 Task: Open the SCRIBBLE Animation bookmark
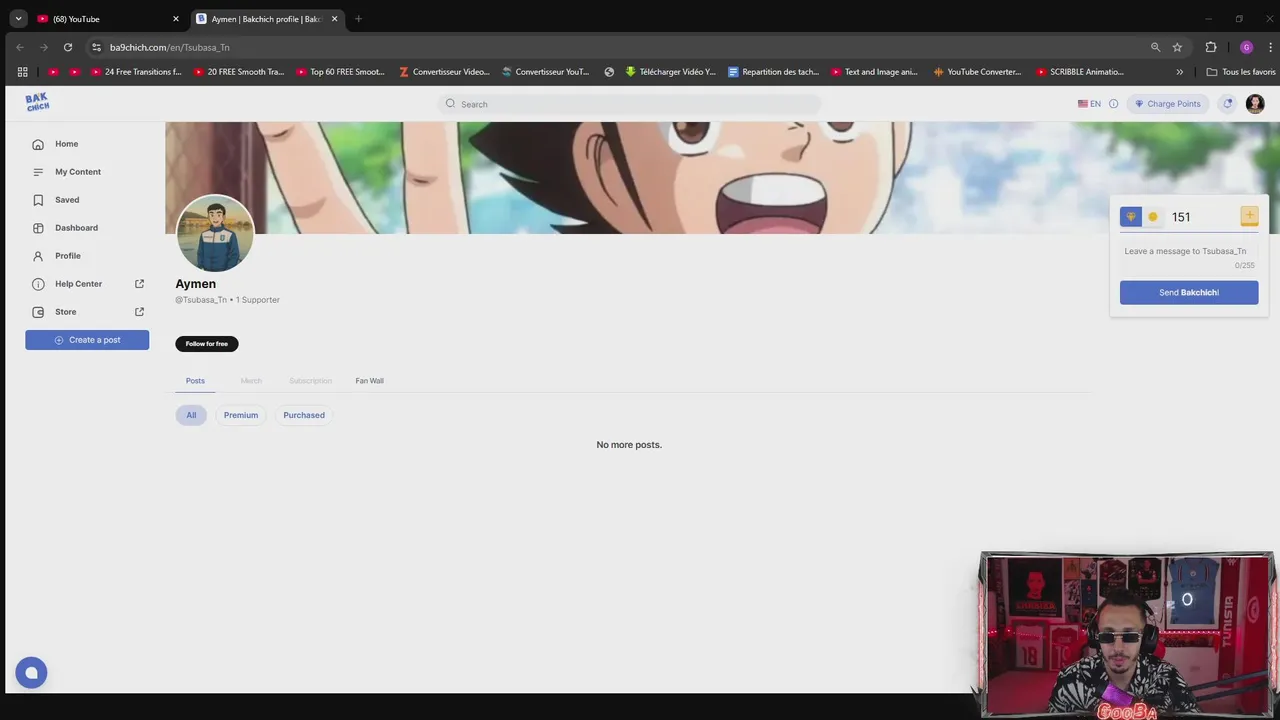(x=1080, y=72)
